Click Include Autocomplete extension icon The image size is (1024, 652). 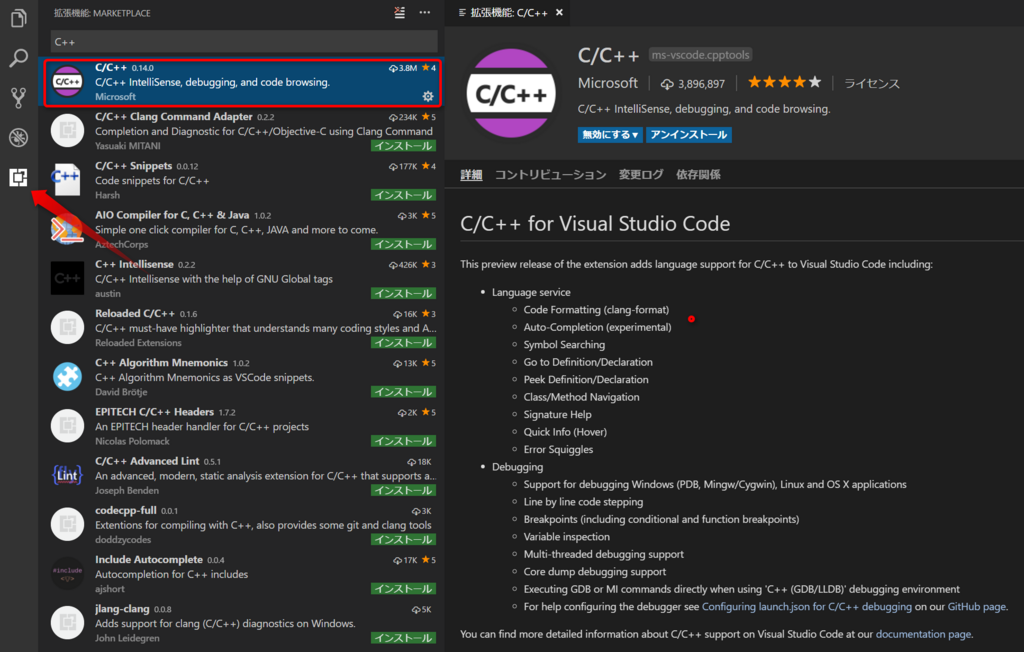coord(67,574)
